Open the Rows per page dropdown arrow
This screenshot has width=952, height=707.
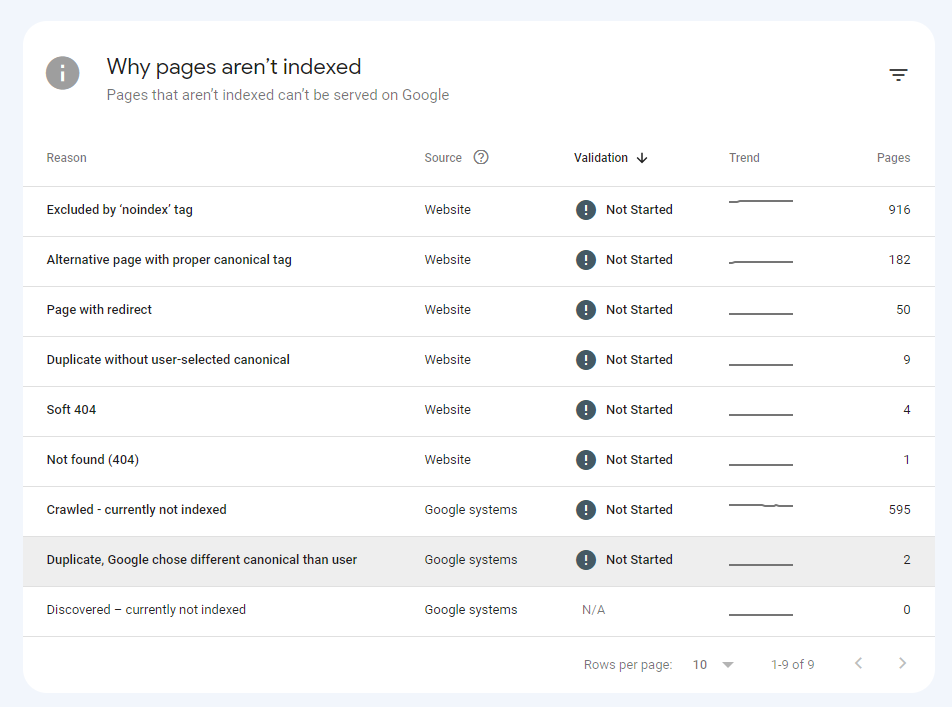coord(728,664)
